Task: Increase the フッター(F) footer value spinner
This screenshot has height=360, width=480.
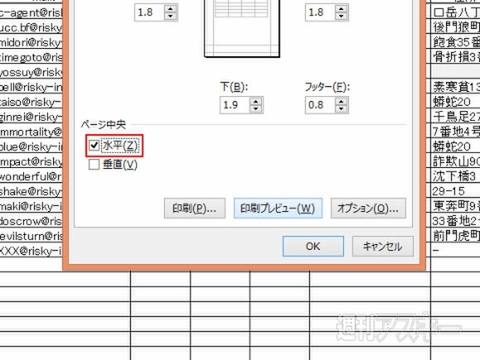Action: (x=341, y=101)
